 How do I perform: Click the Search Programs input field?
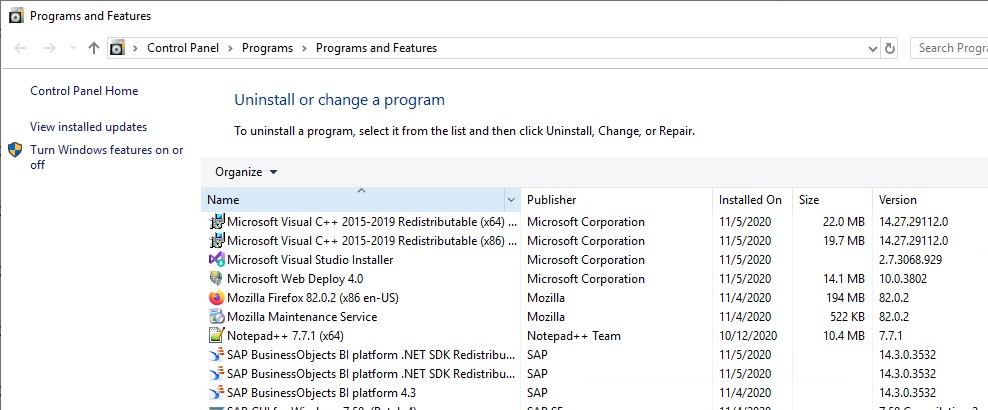point(950,48)
